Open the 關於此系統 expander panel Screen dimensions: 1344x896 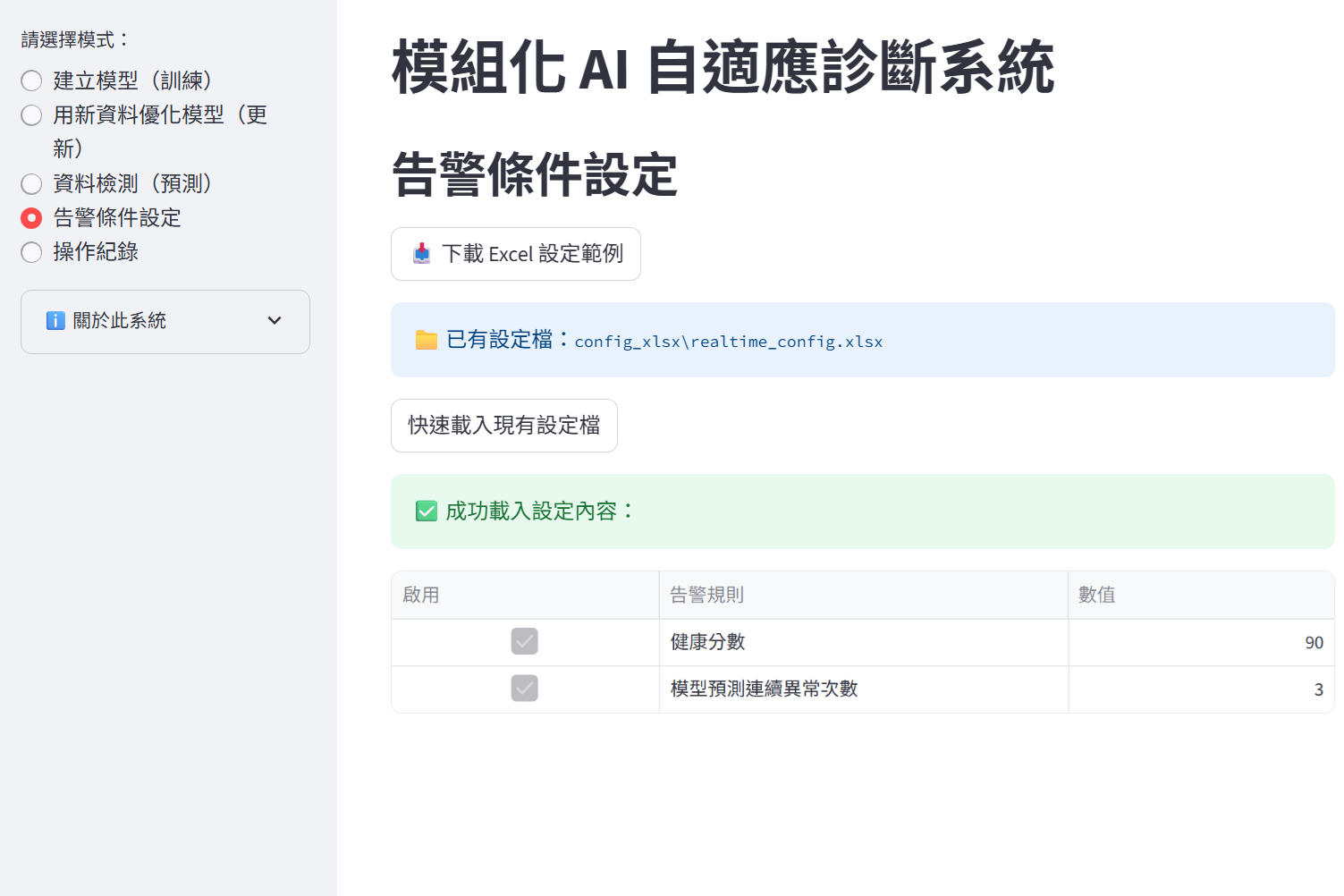tap(165, 321)
